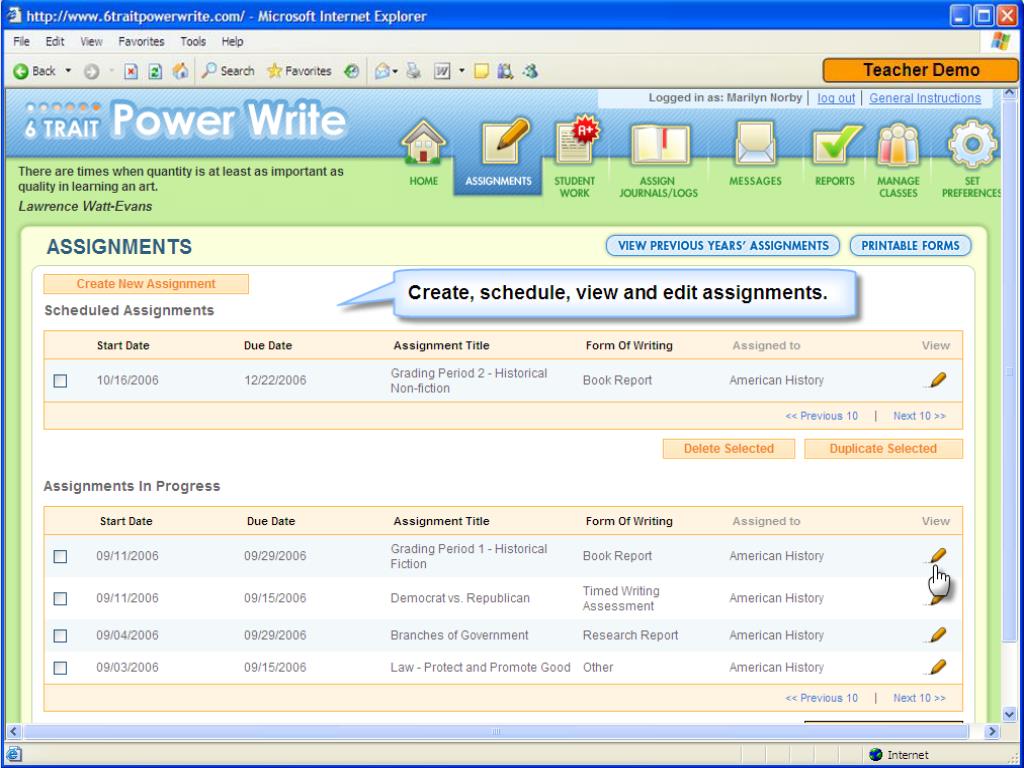Select the ASSIGNMENTS navigation tab
The width and height of the screenshot is (1024, 768).
point(498,155)
